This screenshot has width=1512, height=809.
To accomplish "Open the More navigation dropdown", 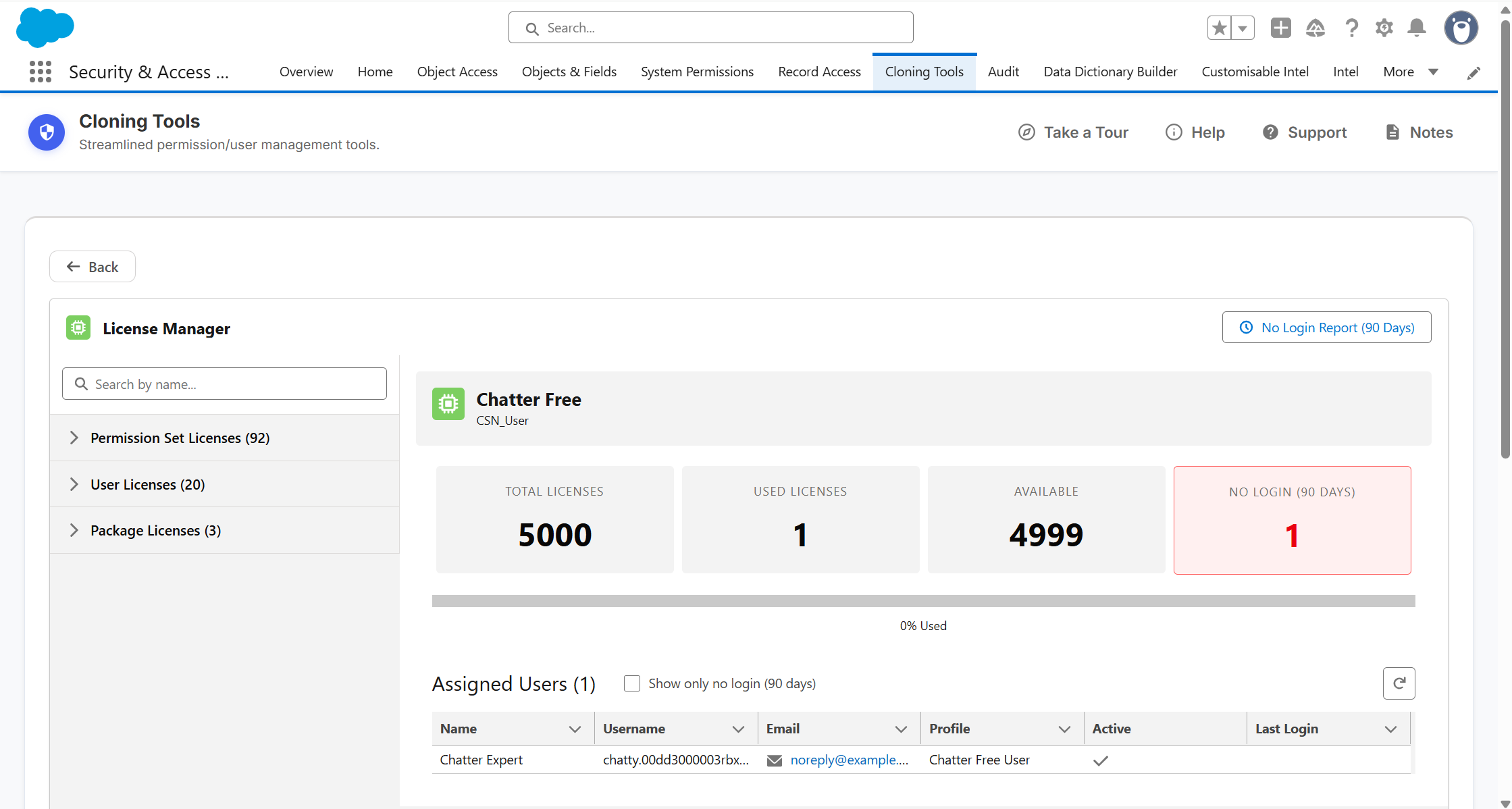I will [x=1411, y=72].
